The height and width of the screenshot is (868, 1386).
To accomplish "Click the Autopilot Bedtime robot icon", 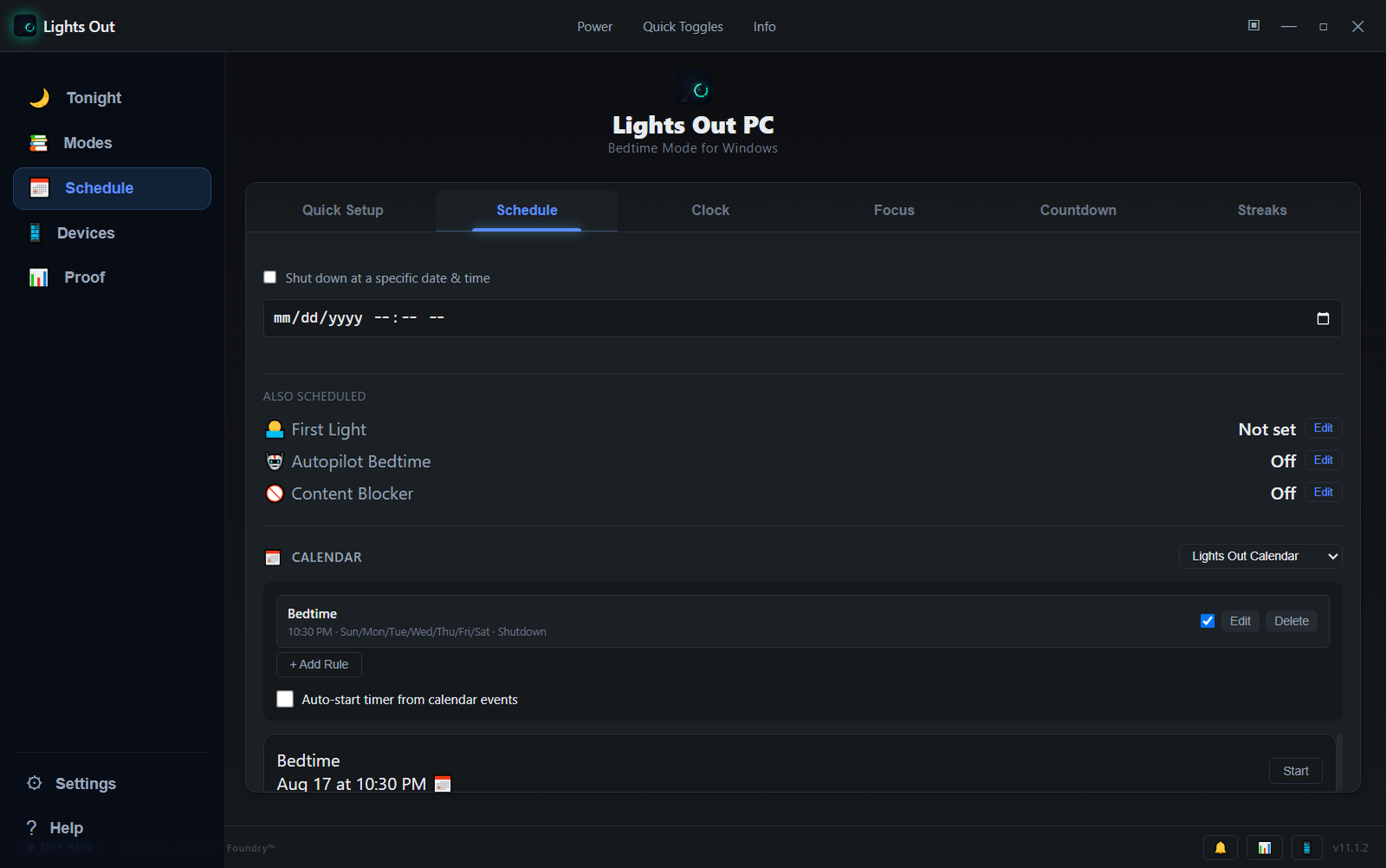I will tap(275, 462).
